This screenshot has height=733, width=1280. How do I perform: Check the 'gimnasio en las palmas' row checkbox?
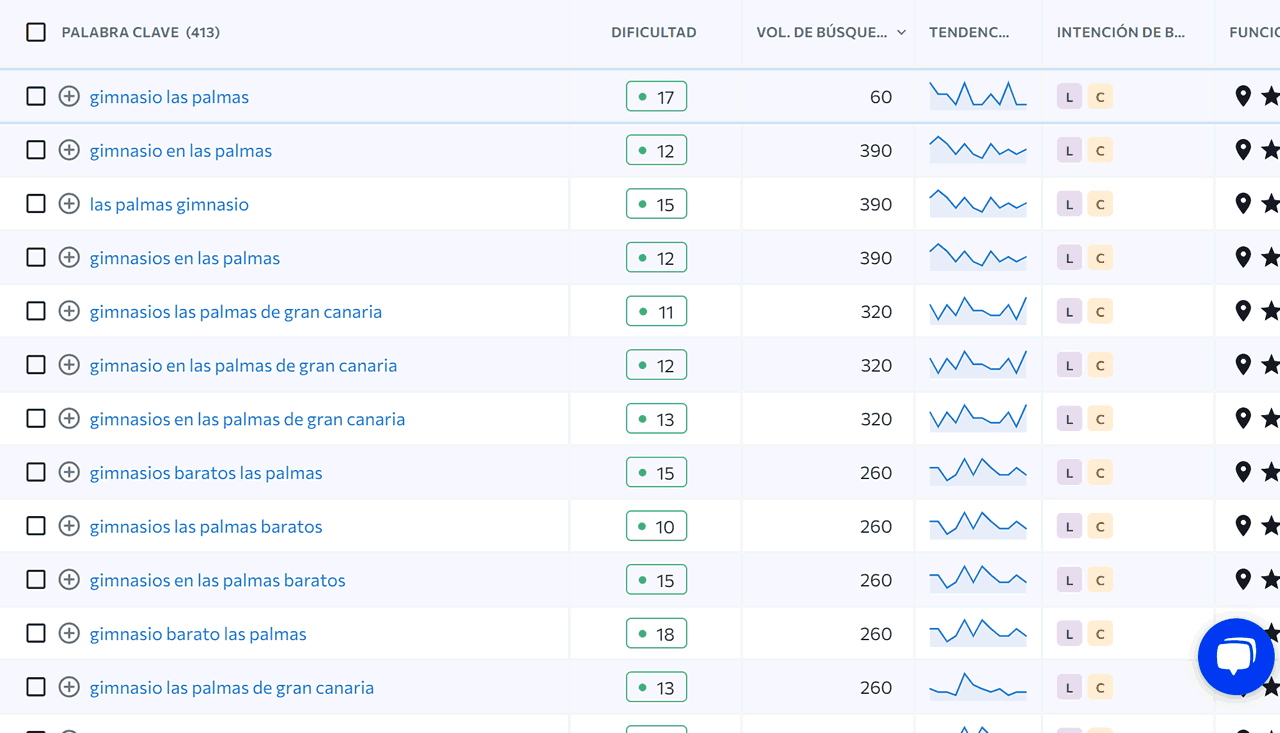(36, 150)
